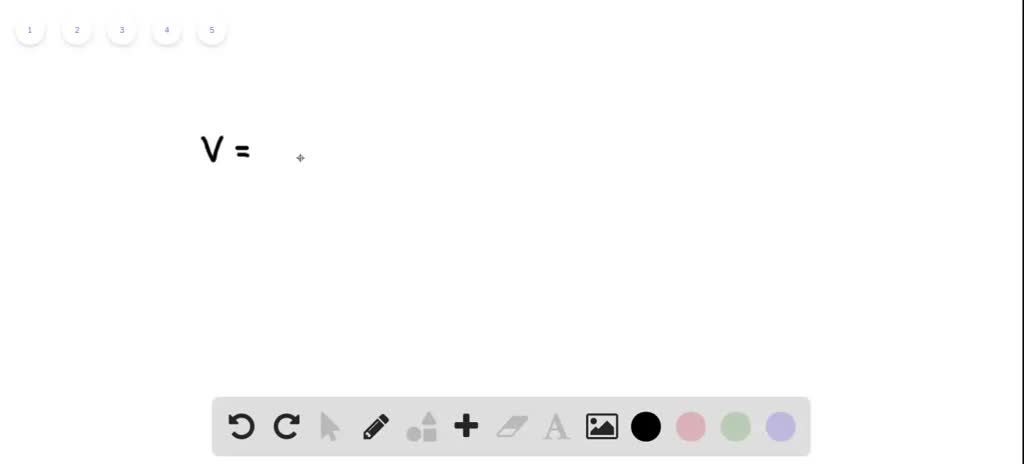Click the plus add icon

466,426
